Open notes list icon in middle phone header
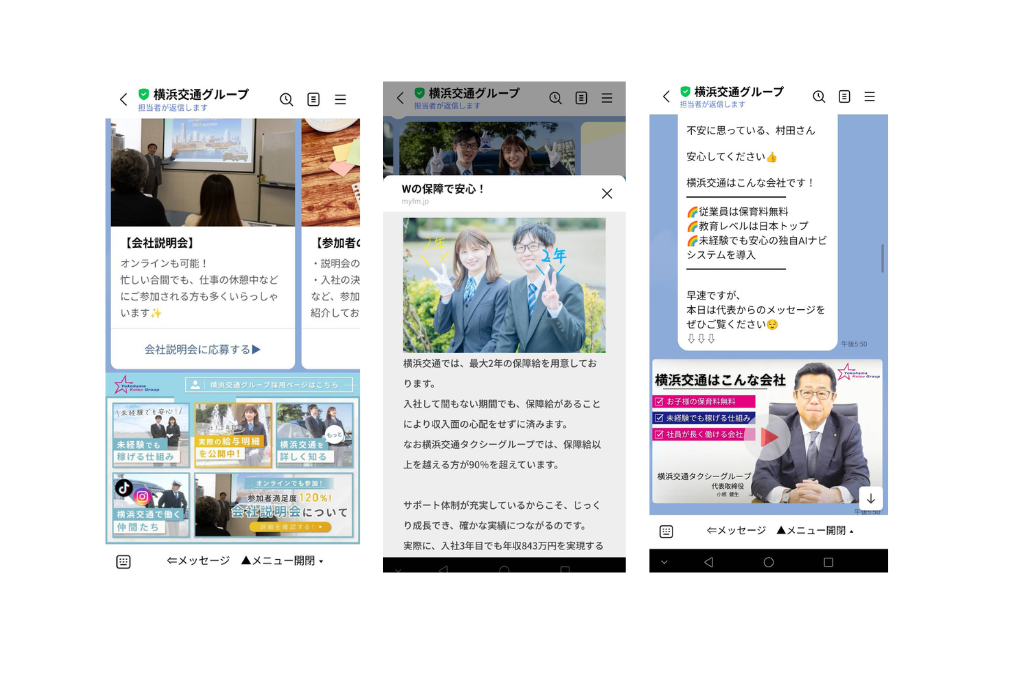 click(x=581, y=98)
